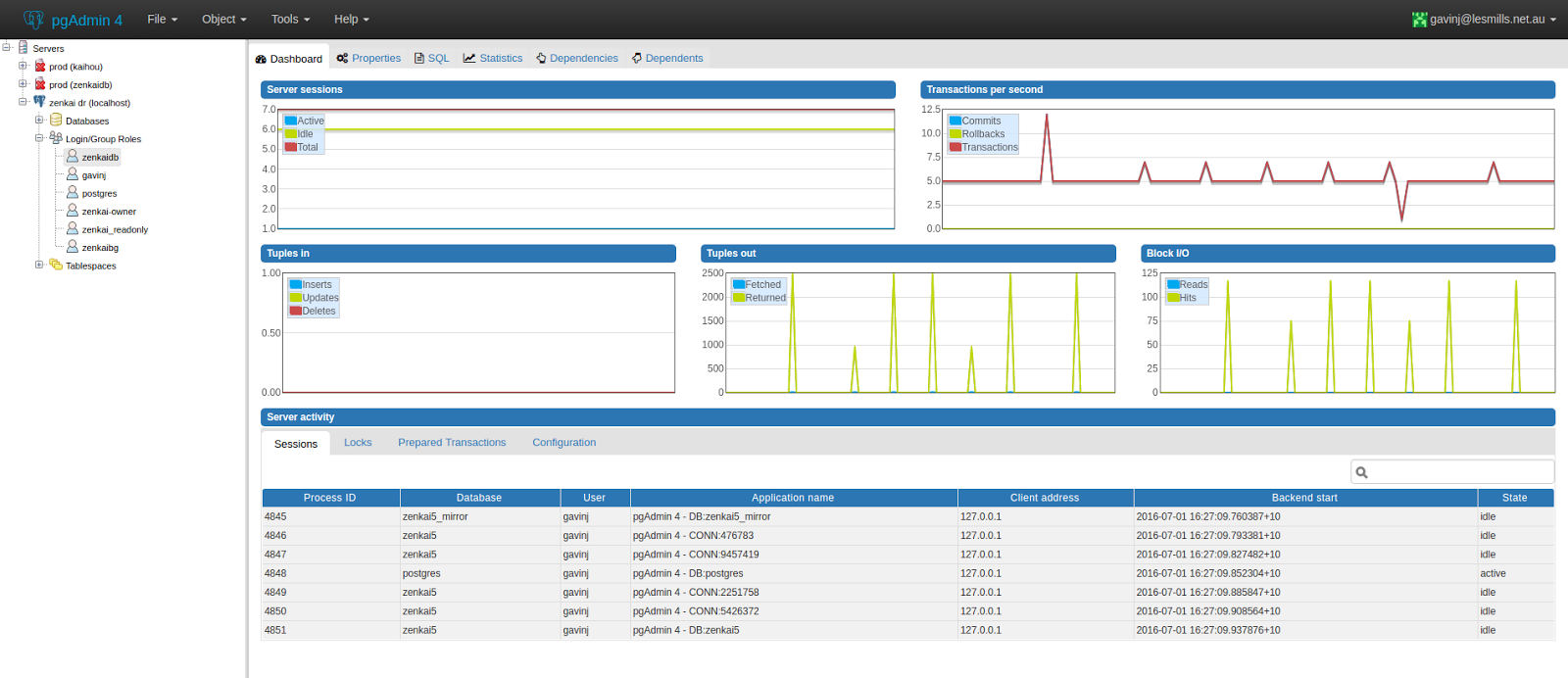Switch to the Dependents tab
The width and height of the screenshot is (1568, 678).
click(667, 58)
